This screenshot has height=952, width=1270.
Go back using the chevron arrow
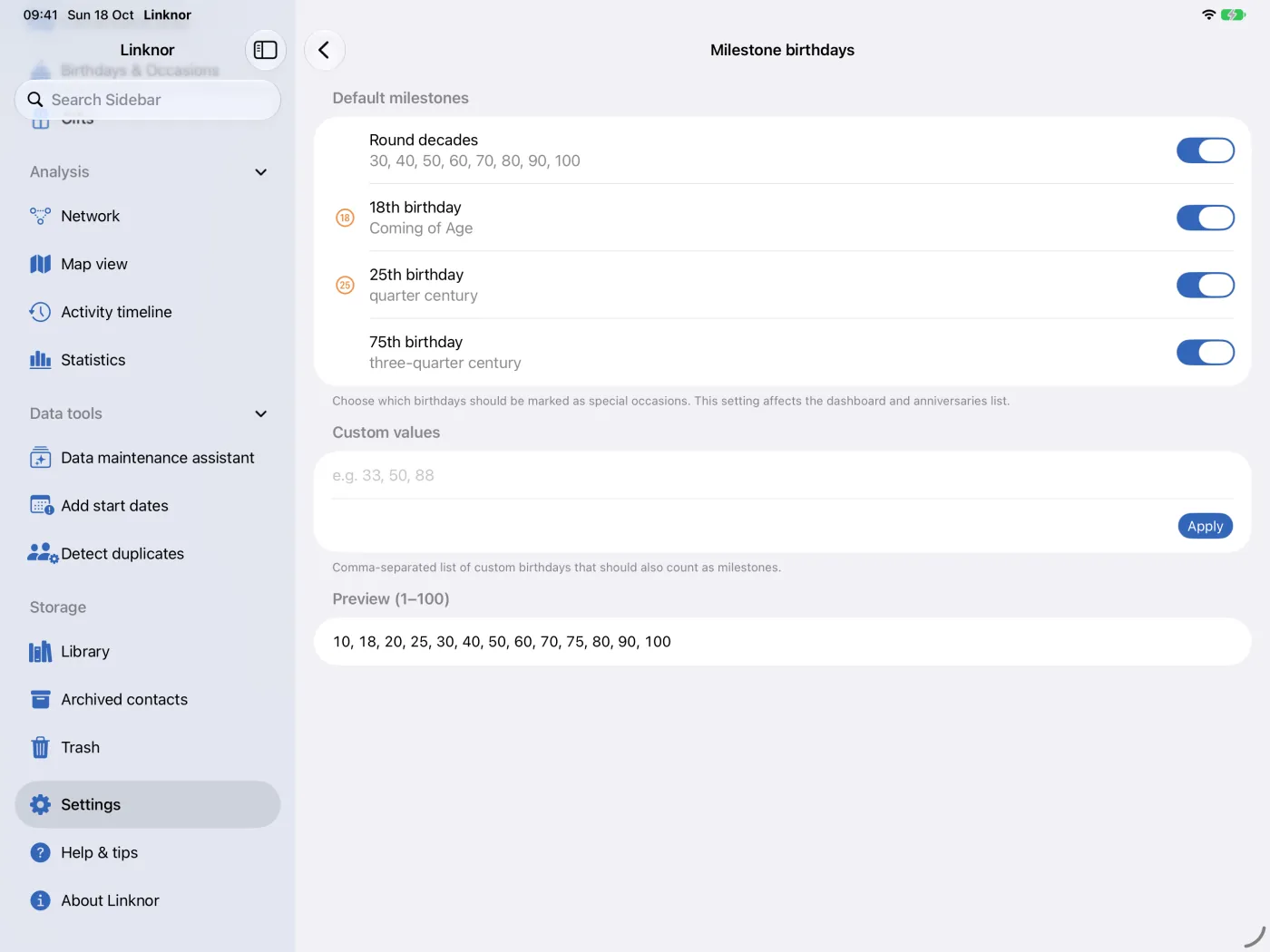[x=324, y=50]
